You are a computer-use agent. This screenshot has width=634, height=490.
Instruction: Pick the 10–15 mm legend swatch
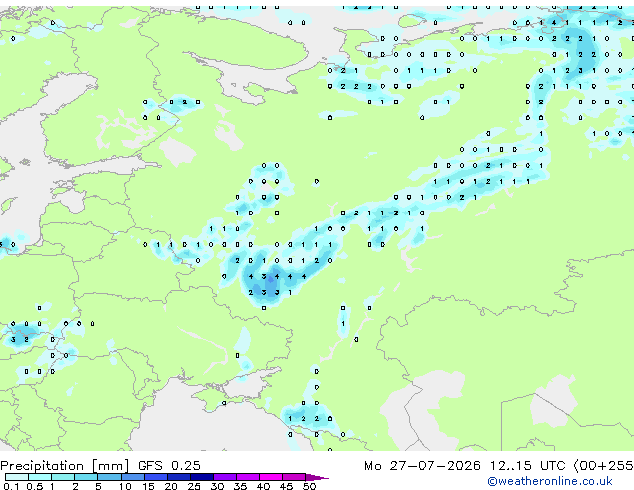(x=132, y=477)
